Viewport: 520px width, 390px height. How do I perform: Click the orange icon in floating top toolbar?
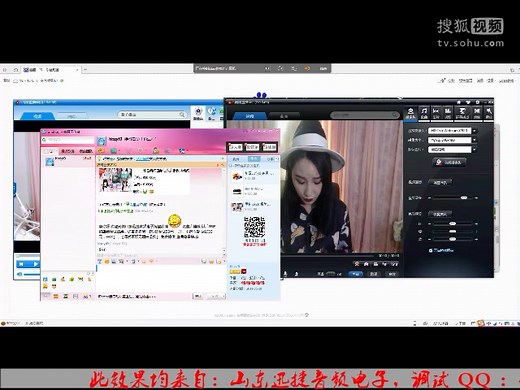tap(307, 68)
